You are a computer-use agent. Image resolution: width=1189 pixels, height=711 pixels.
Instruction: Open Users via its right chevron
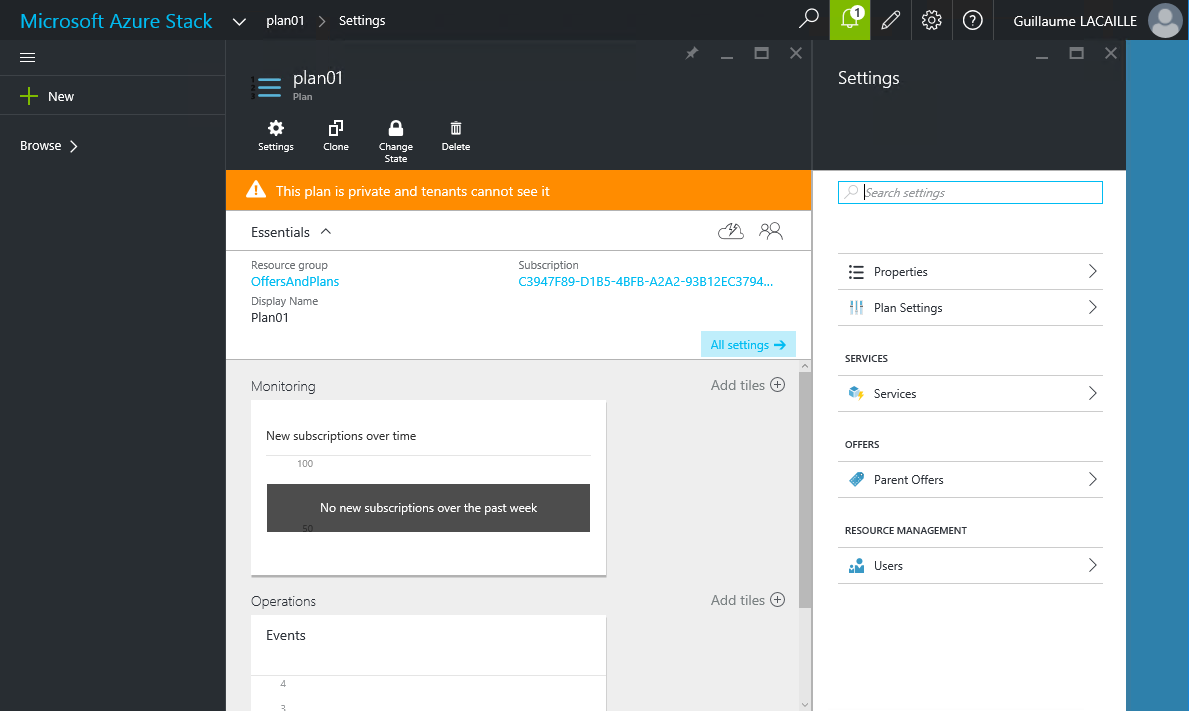coord(1093,565)
